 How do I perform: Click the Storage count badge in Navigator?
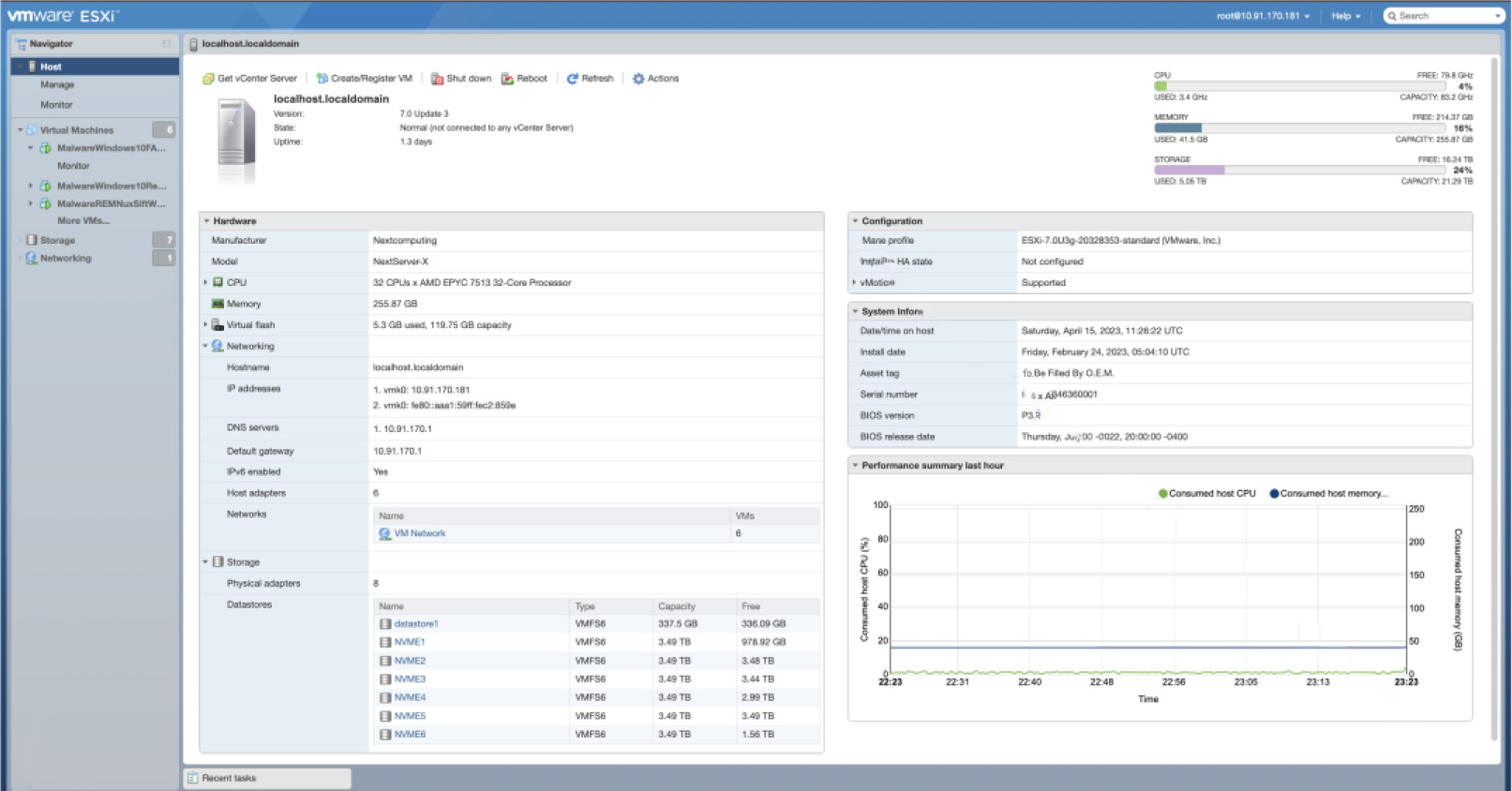click(x=164, y=240)
